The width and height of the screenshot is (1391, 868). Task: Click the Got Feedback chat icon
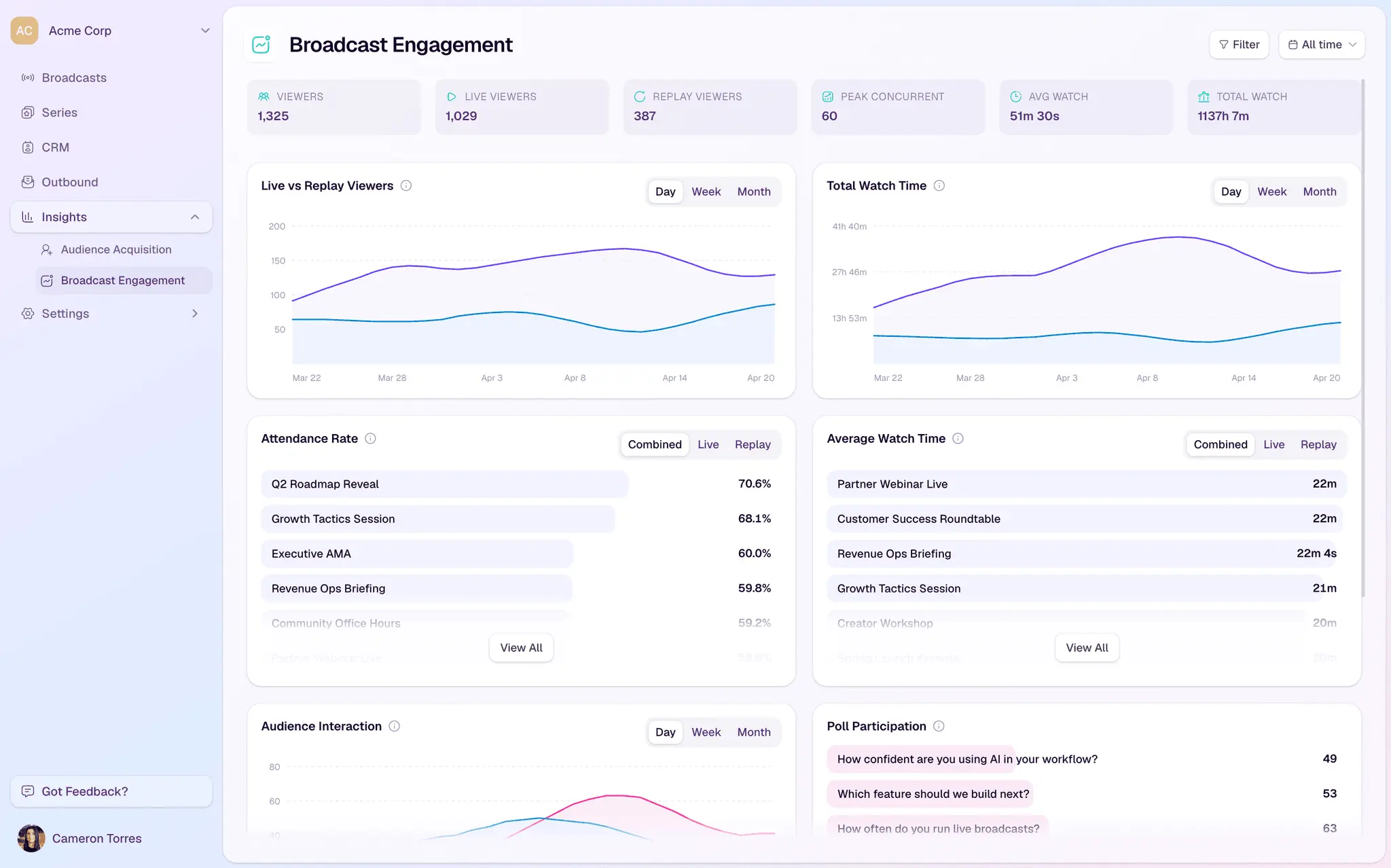click(28, 791)
